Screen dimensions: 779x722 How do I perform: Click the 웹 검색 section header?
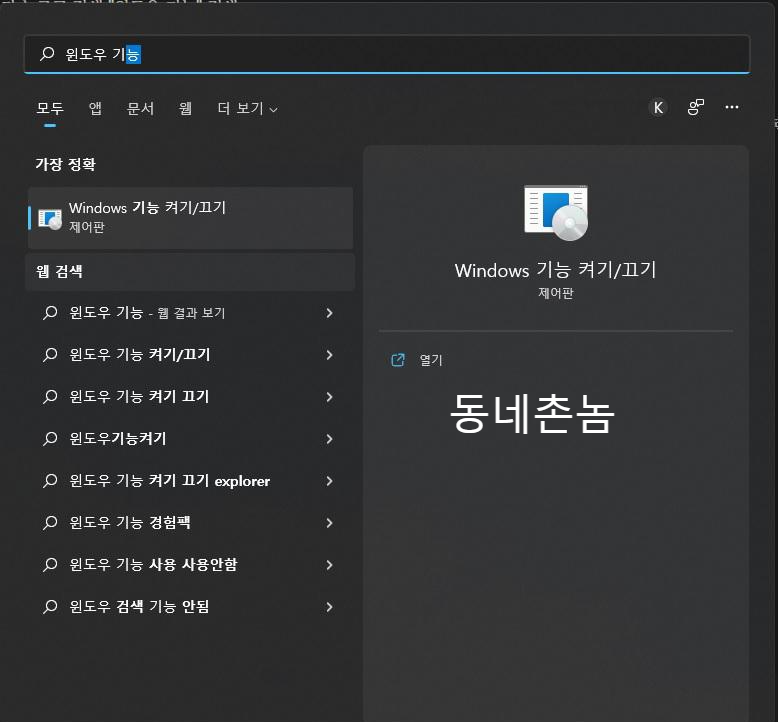190,272
